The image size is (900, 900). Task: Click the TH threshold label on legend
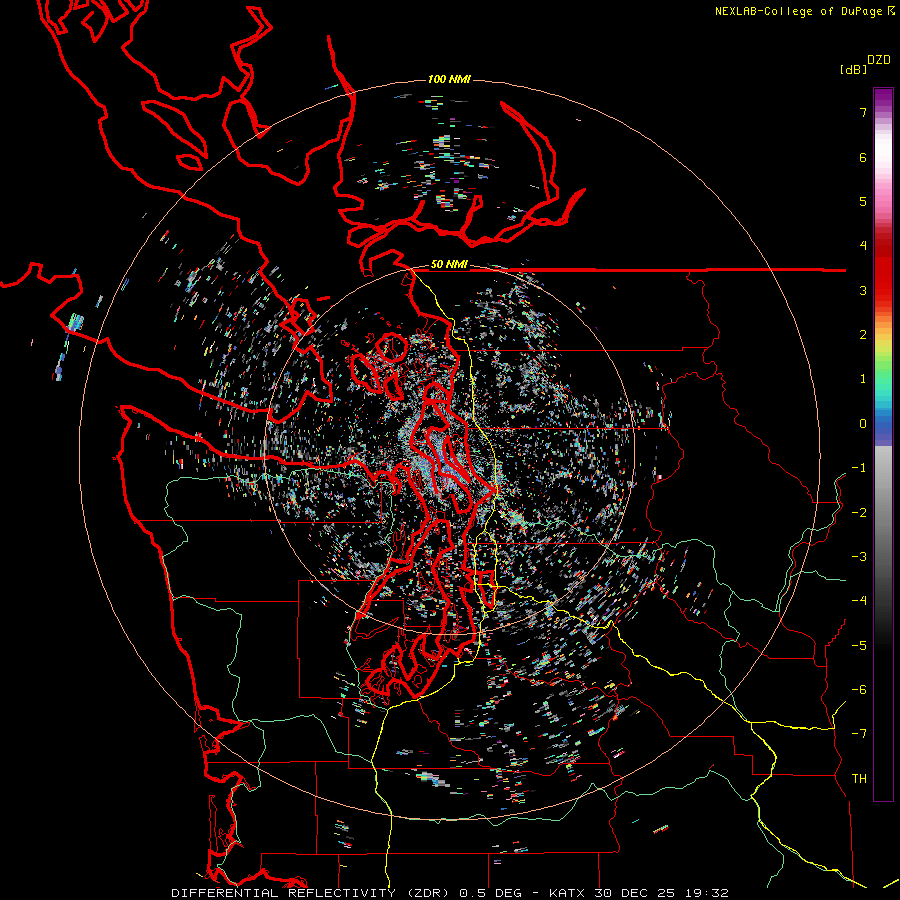click(859, 779)
